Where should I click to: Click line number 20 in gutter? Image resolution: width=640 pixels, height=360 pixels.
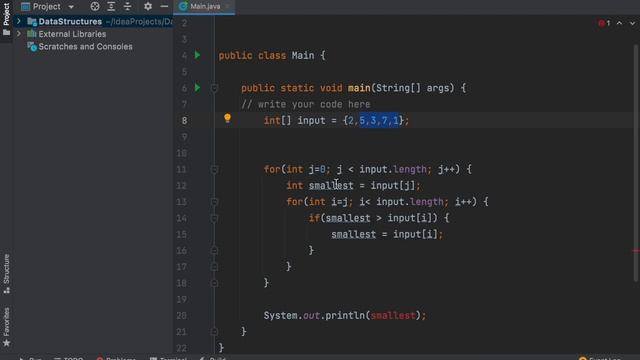click(182, 316)
